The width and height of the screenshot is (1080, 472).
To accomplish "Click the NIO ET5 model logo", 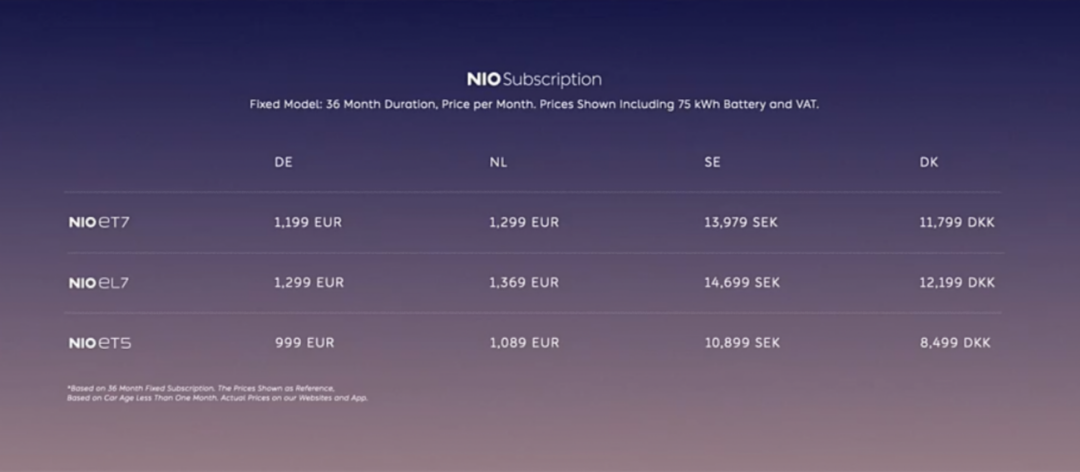I will 100,343.
